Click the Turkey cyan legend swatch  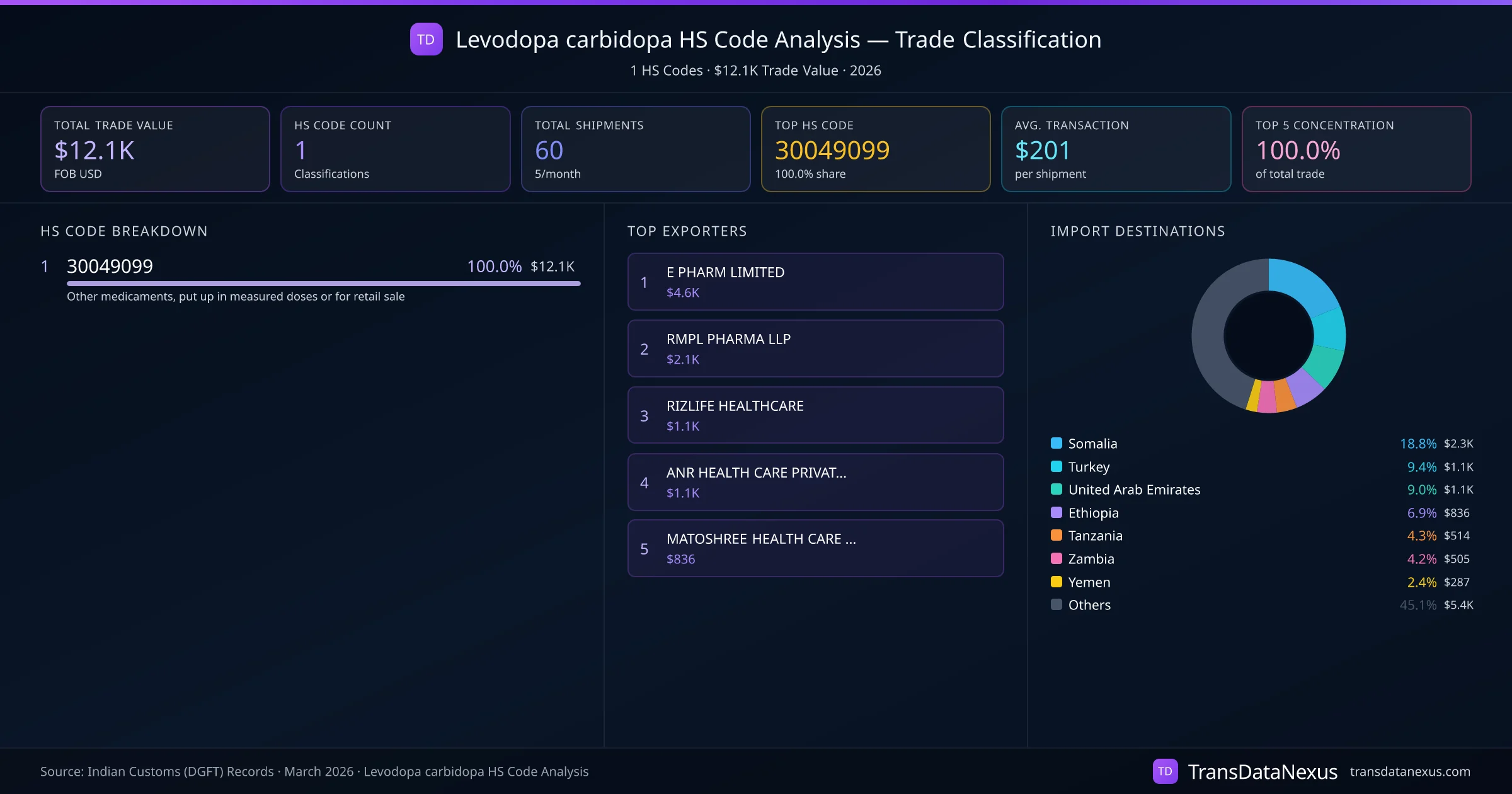click(1057, 466)
